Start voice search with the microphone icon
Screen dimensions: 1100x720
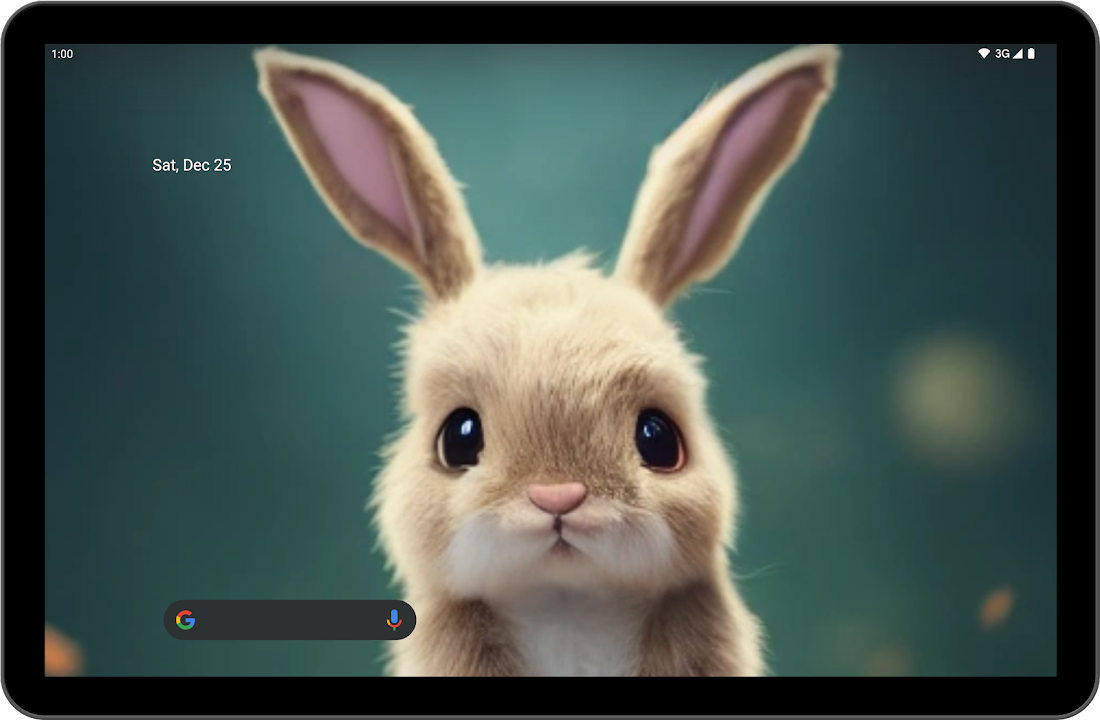click(x=394, y=620)
